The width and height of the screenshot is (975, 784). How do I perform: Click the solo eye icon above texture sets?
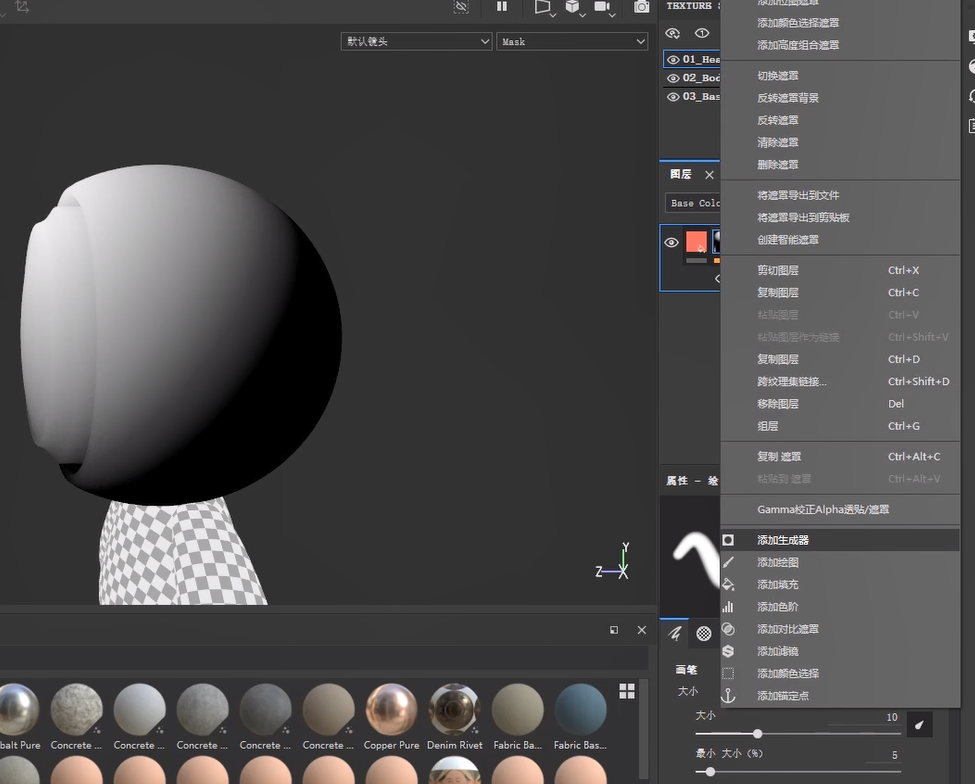[x=702, y=33]
